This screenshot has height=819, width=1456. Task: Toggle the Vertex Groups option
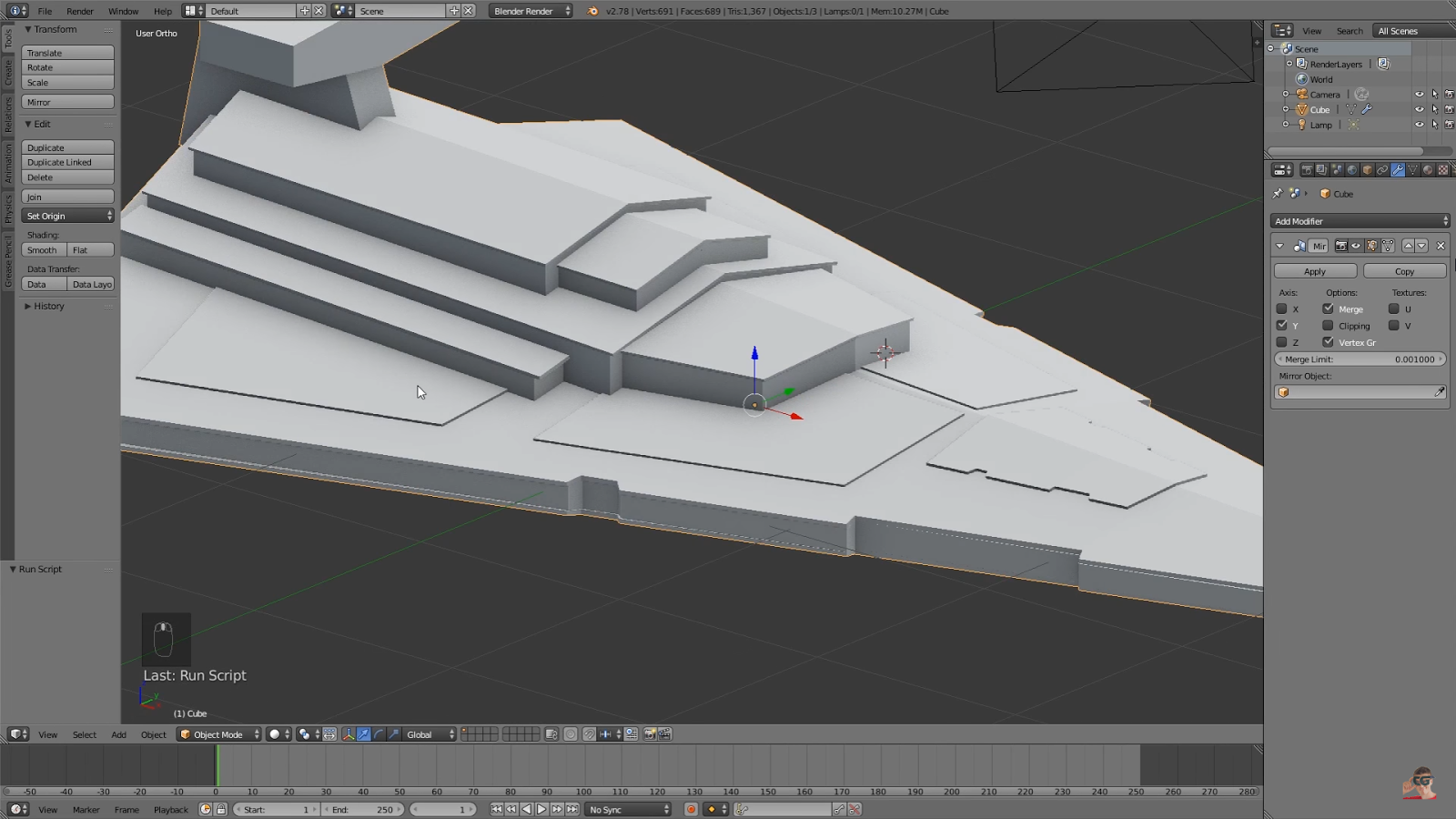click(1329, 342)
